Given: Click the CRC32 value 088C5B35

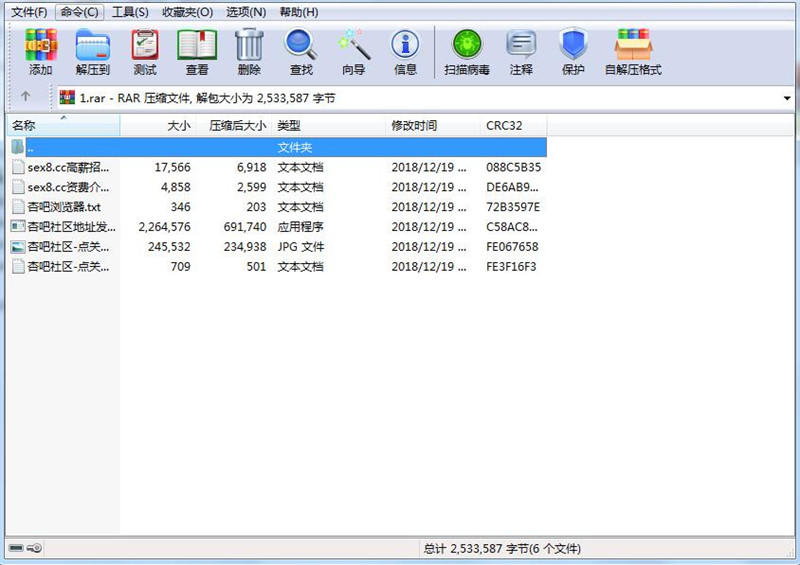Looking at the screenshot, I should 513,167.
